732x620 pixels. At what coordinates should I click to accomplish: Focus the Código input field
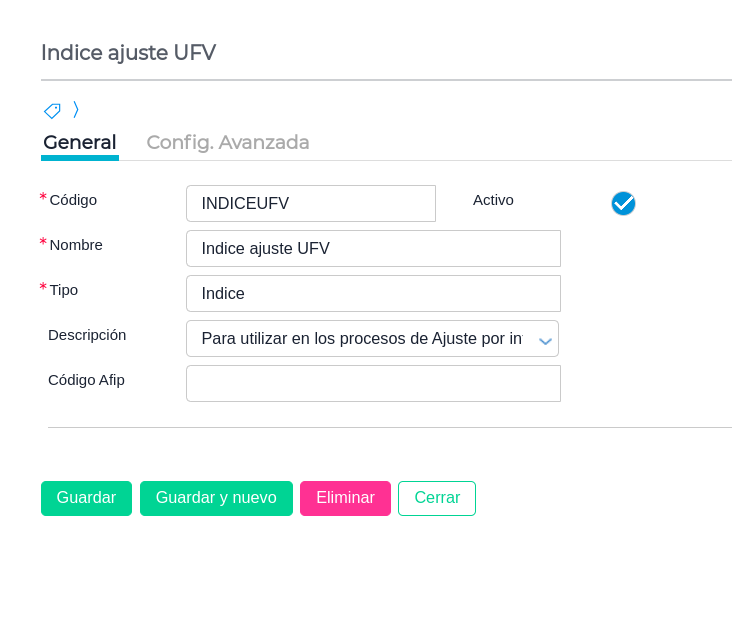pyautogui.click(x=310, y=204)
